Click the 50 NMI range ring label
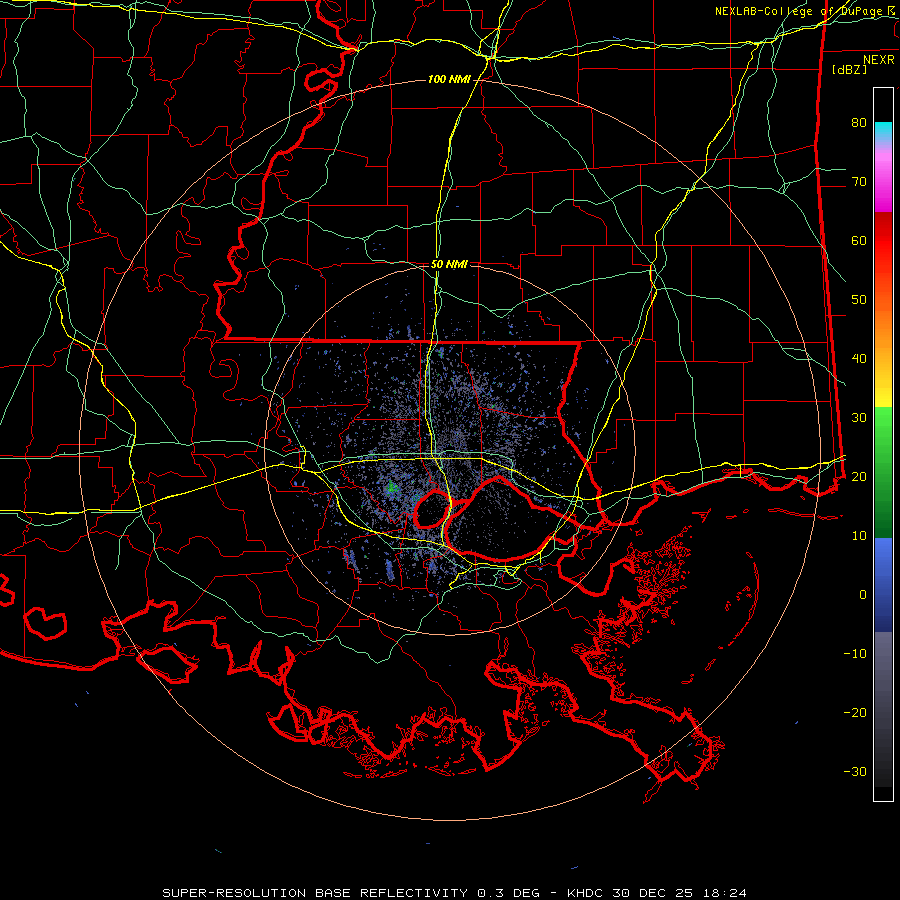The width and height of the screenshot is (900, 900). (449, 264)
